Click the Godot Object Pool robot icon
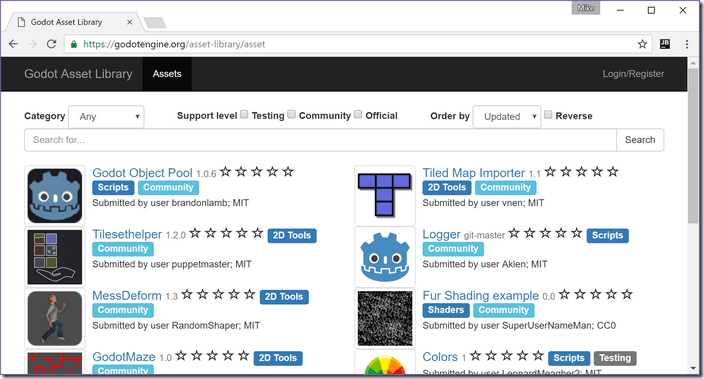 pyautogui.click(x=55, y=196)
